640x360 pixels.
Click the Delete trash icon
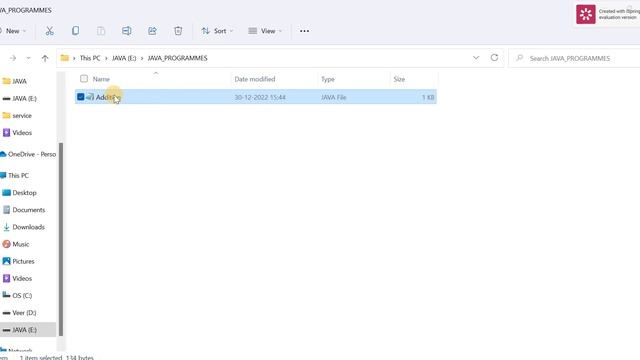point(178,31)
